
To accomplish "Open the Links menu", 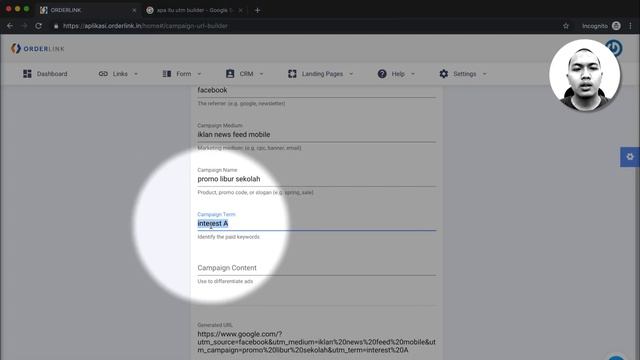I will pyautogui.click(x=119, y=74).
